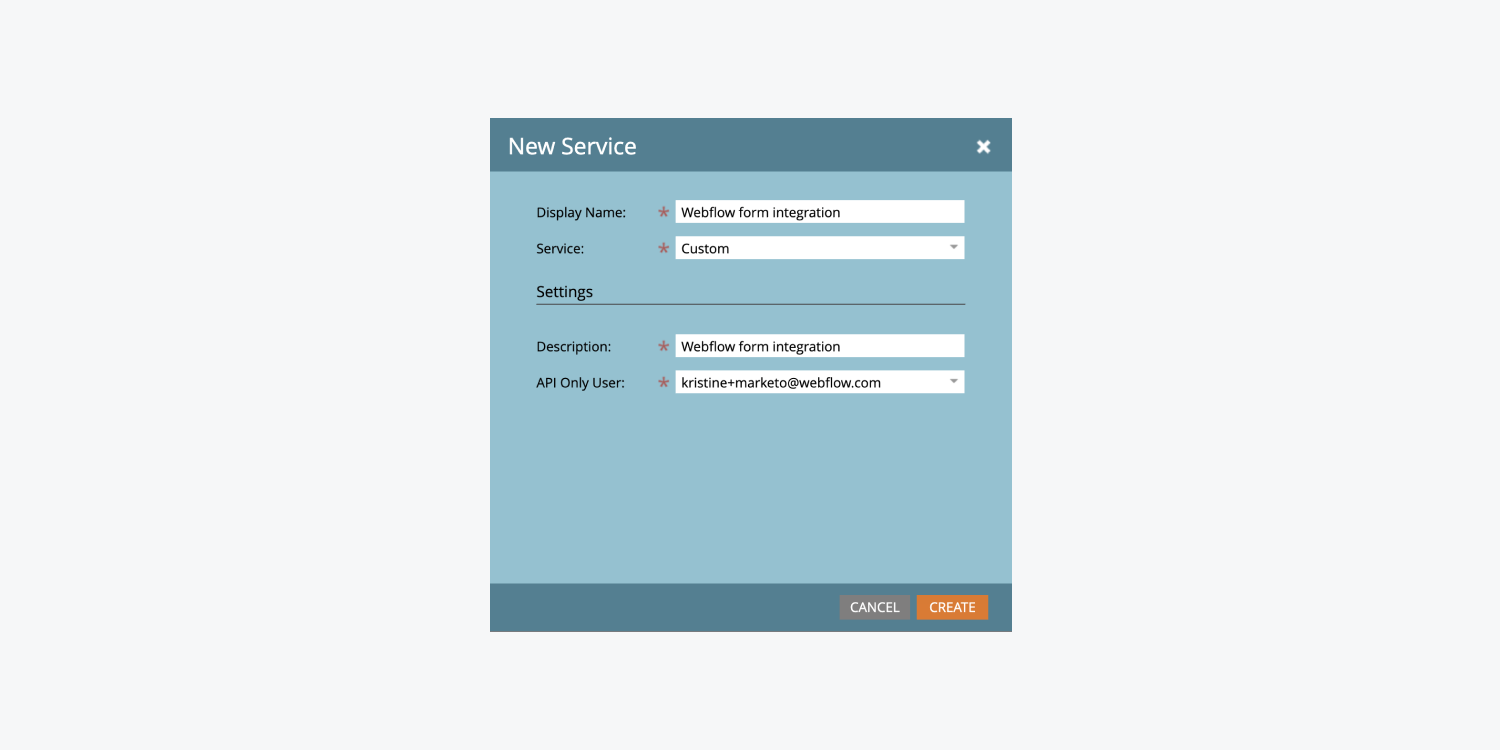Click the CANCEL button
This screenshot has width=1501, height=751.
click(875, 607)
